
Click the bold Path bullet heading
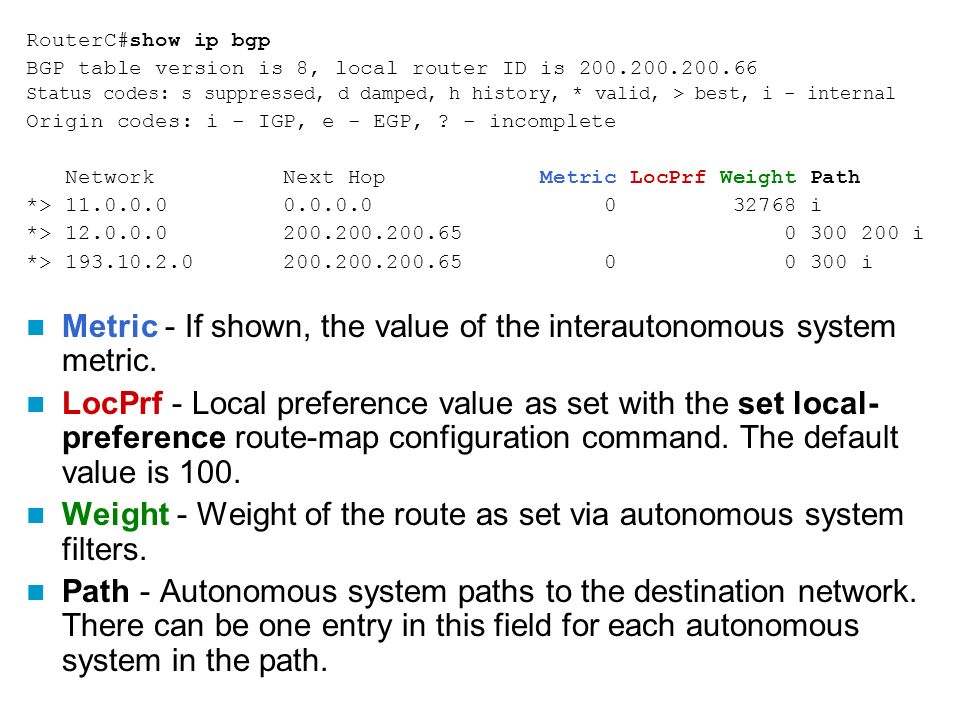[x=96, y=591]
